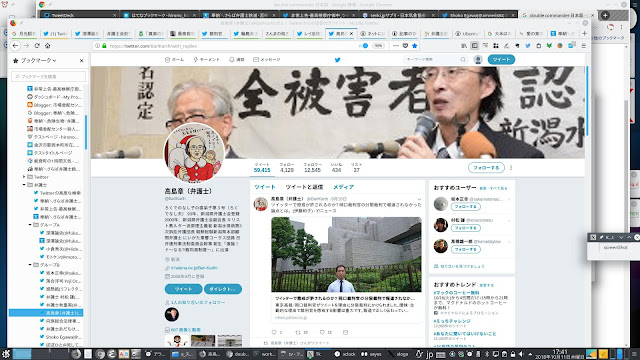This screenshot has width=640, height=360.
Task: Click the direct message icon under the tweet
Action: coord(346,332)
